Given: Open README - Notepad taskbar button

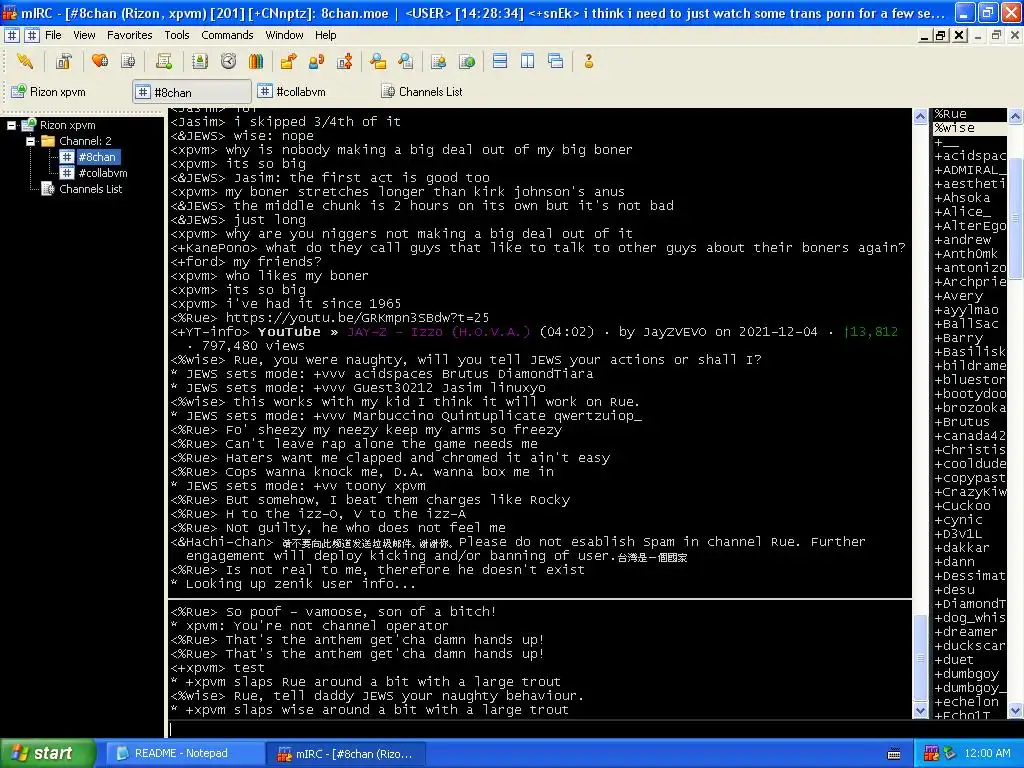Looking at the screenshot, I should (x=184, y=754).
